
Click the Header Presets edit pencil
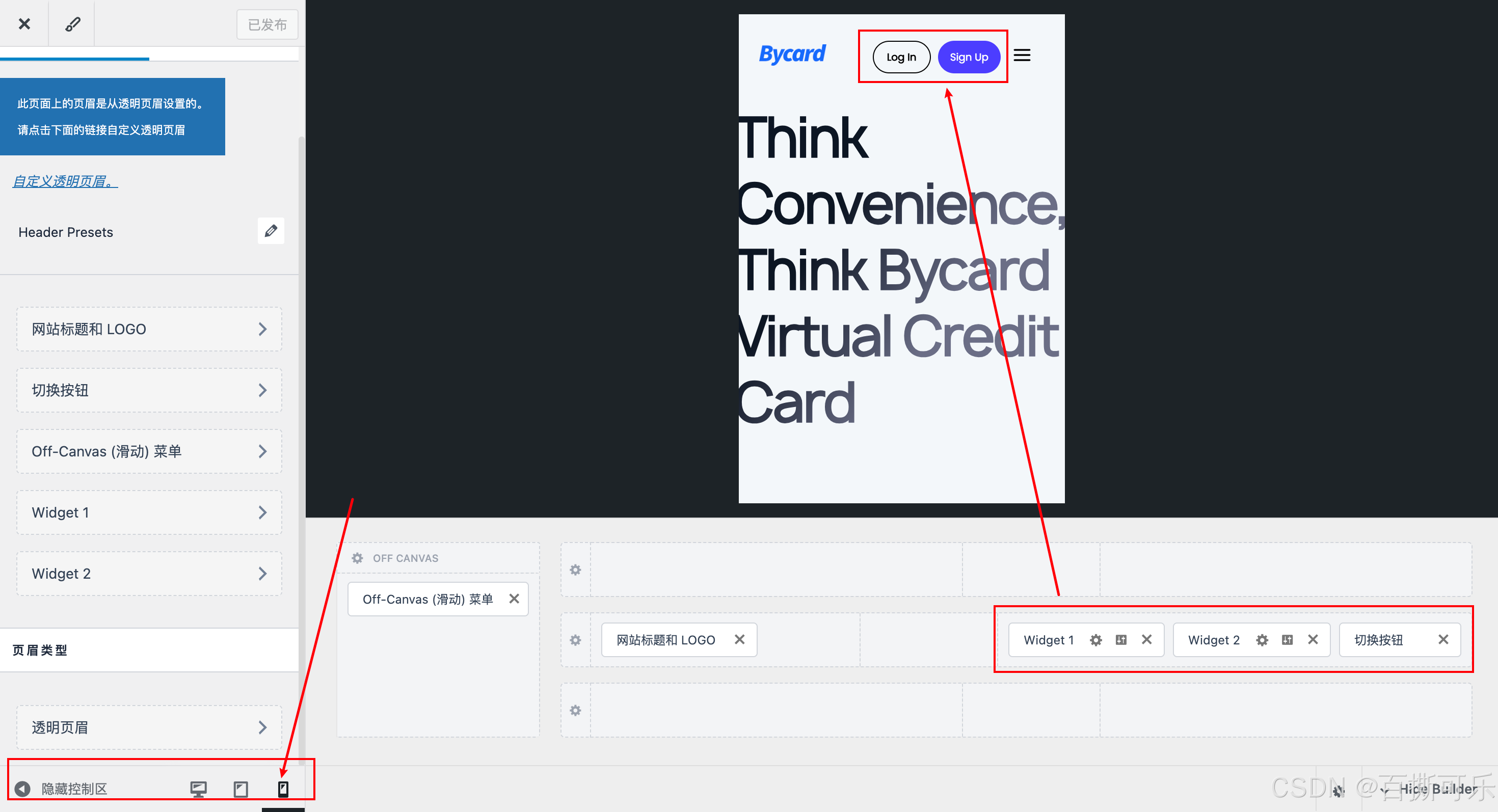click(x=271, y=231)
